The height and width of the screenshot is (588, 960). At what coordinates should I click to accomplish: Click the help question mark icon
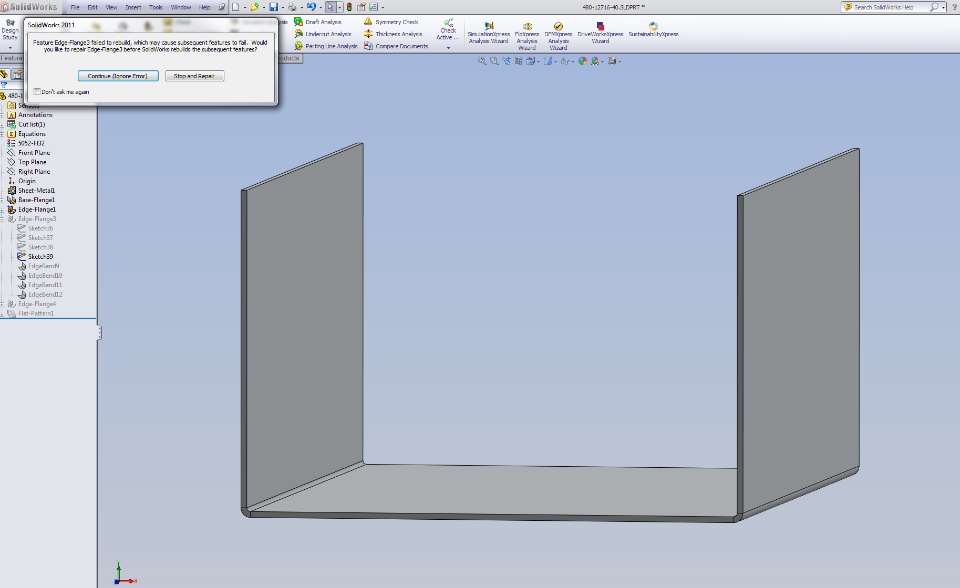[954, 7]
